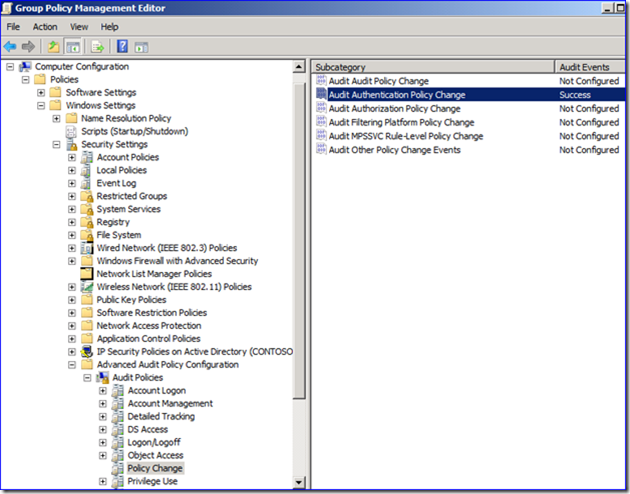Click the Export List toolbar icon
Image resolution: width=630 pixels, height=494 pixels.
point(97,47)
